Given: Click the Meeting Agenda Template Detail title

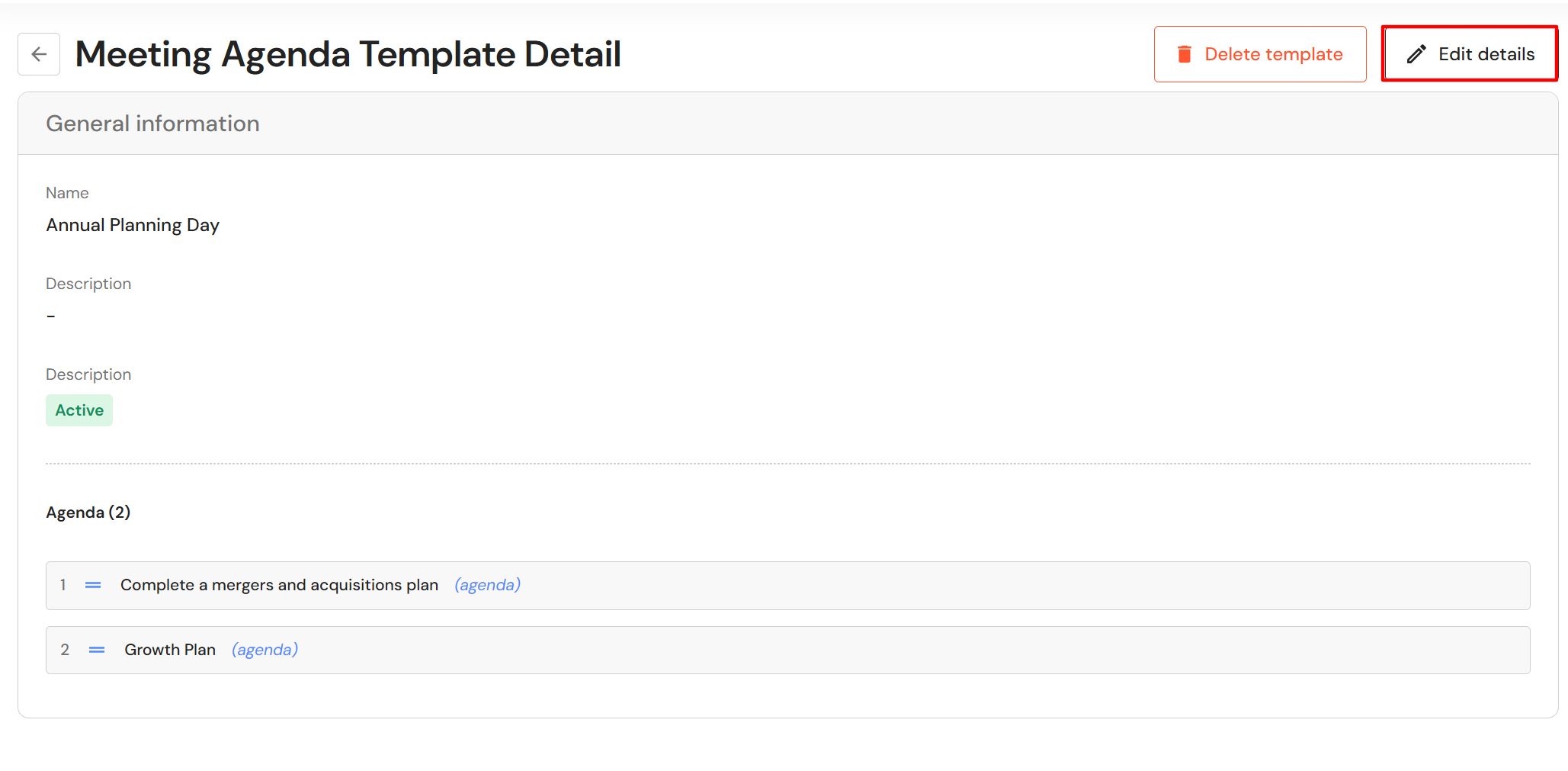Looking at the screenshot, I should click(348, 54).
